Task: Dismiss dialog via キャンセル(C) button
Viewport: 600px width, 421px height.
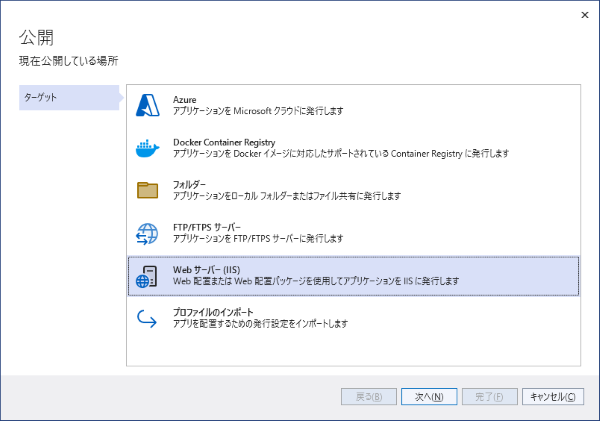Action: [553, 397]
